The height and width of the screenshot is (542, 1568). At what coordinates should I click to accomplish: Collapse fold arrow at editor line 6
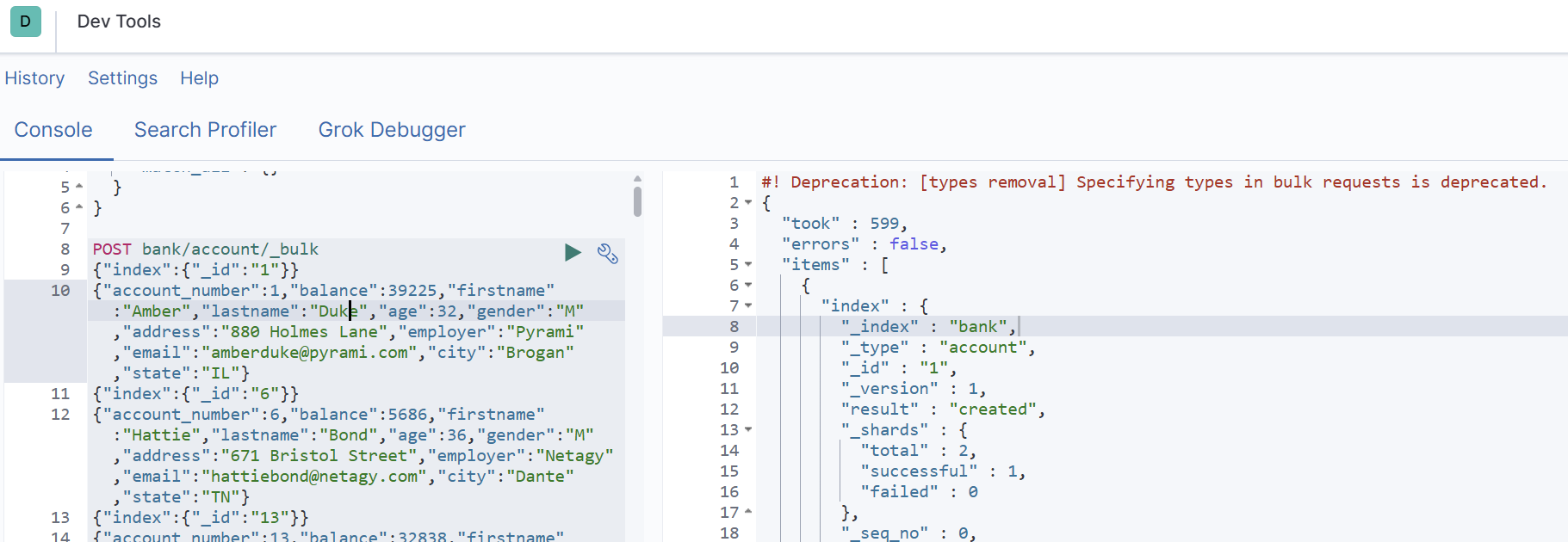coord(79,207)
